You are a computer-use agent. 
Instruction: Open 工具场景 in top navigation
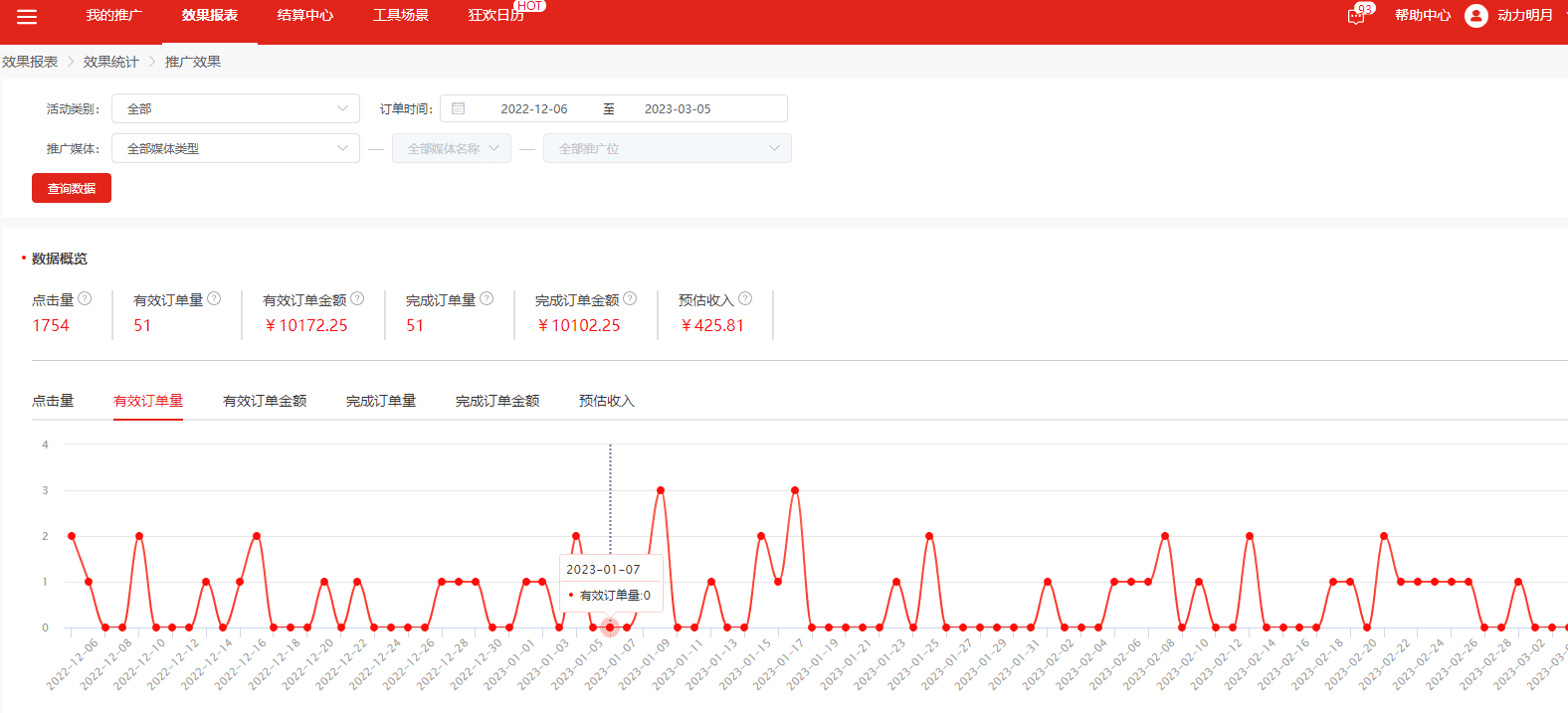coord(401,16)
